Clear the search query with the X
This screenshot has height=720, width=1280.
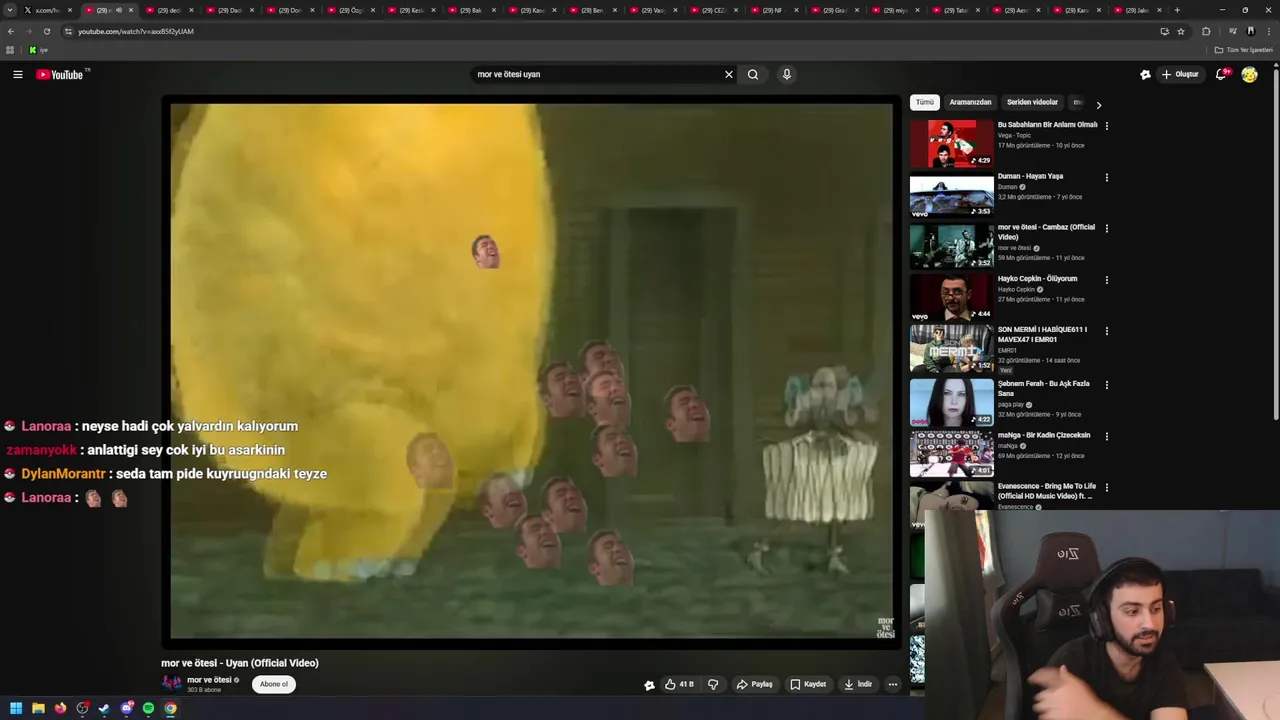[x=729, y=74]
